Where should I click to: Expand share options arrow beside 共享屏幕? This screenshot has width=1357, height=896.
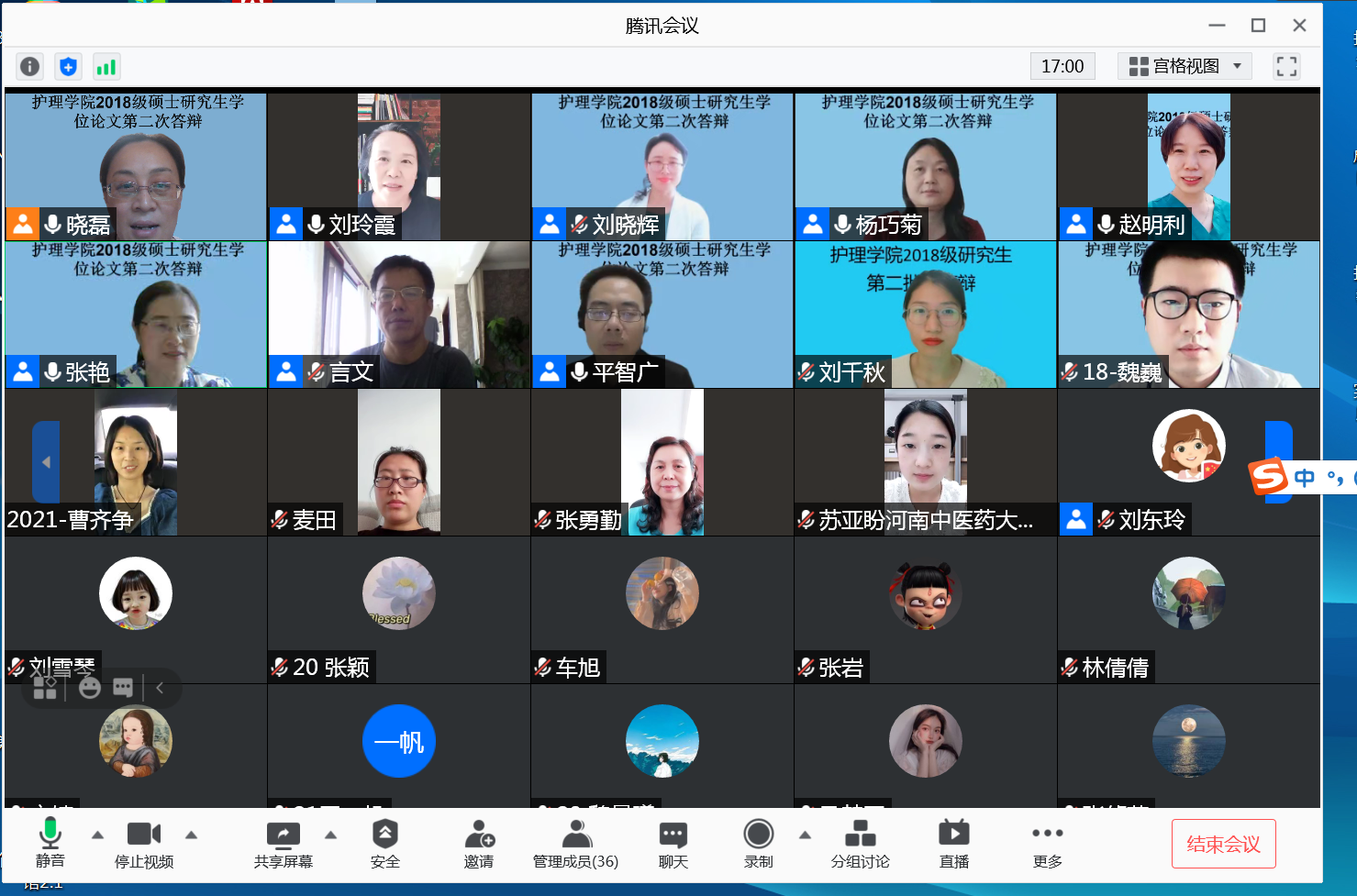point(331,835)
